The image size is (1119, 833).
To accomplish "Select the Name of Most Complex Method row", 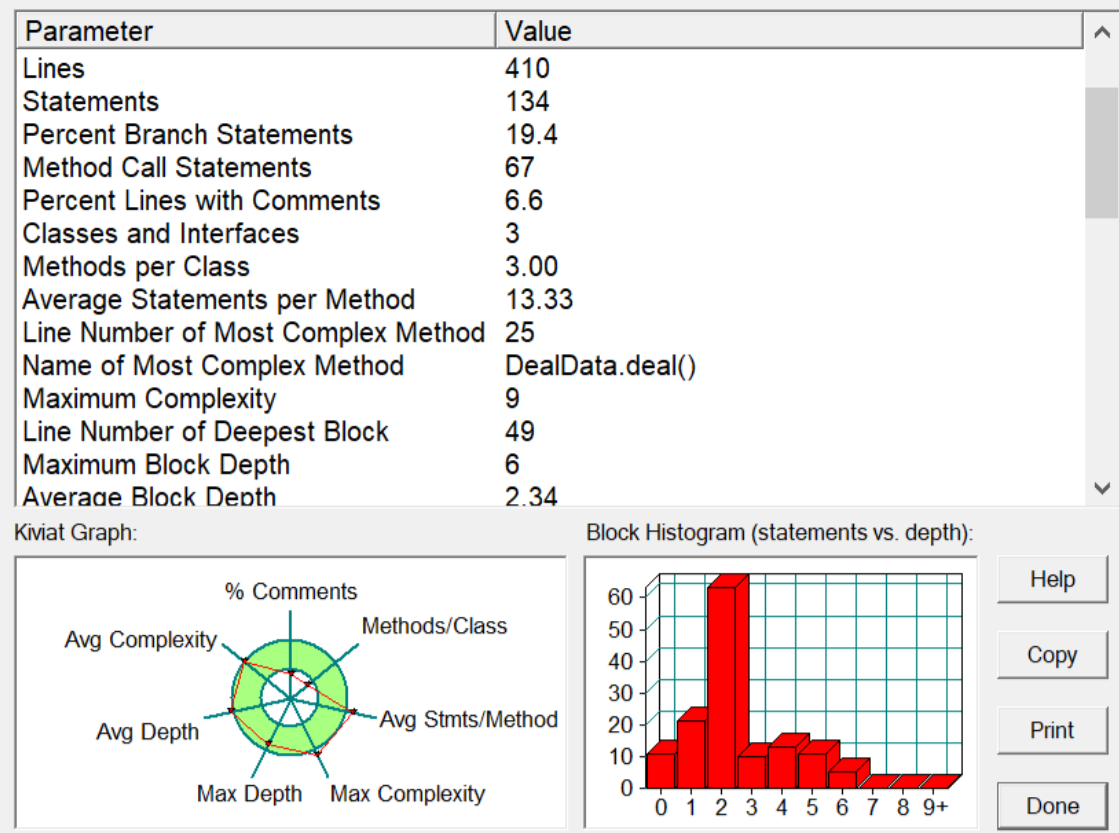I will [x=550, y=365].
